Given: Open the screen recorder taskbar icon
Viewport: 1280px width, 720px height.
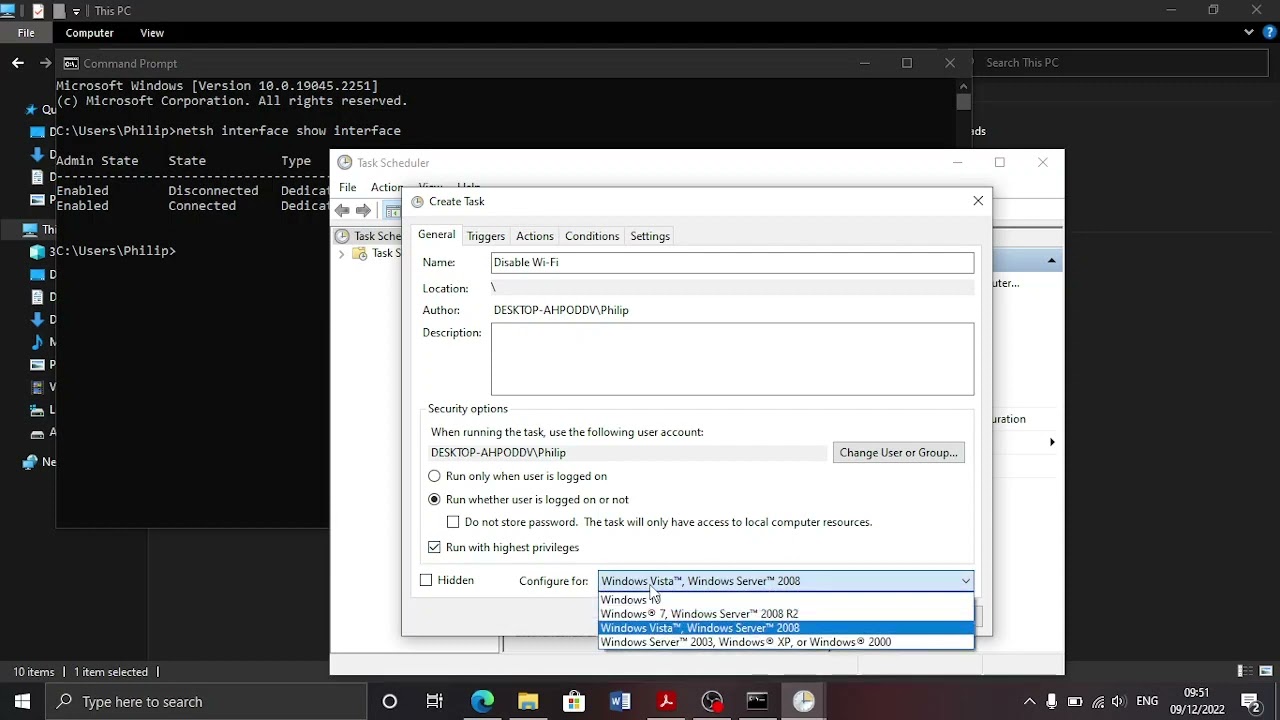Looking at the screenshot, I should click(x=712, y=701).
